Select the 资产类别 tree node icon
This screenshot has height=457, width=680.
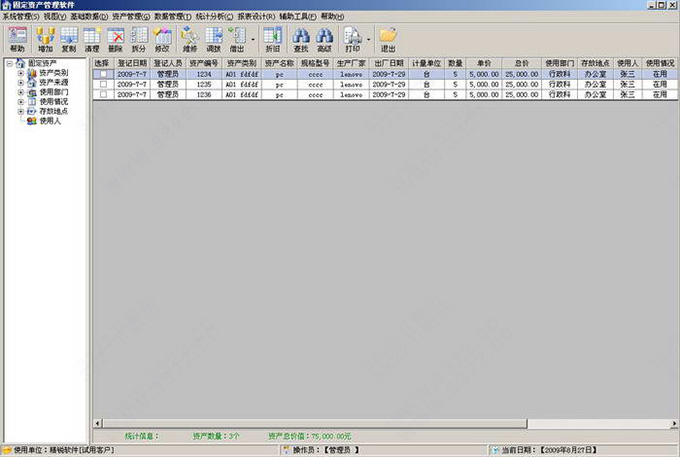[32, 73]
